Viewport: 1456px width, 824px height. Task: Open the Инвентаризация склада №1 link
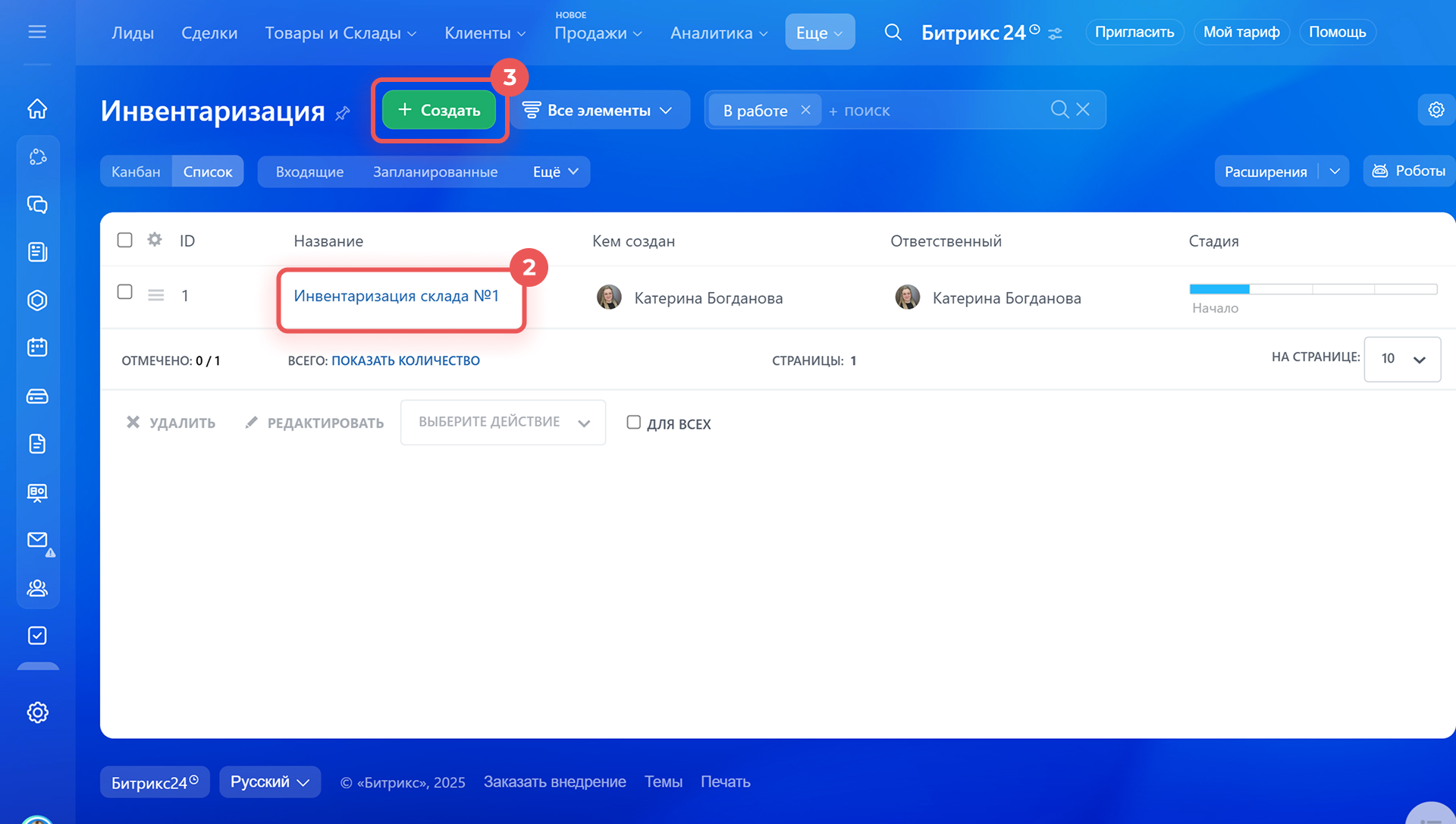click(x=396, y=296)
